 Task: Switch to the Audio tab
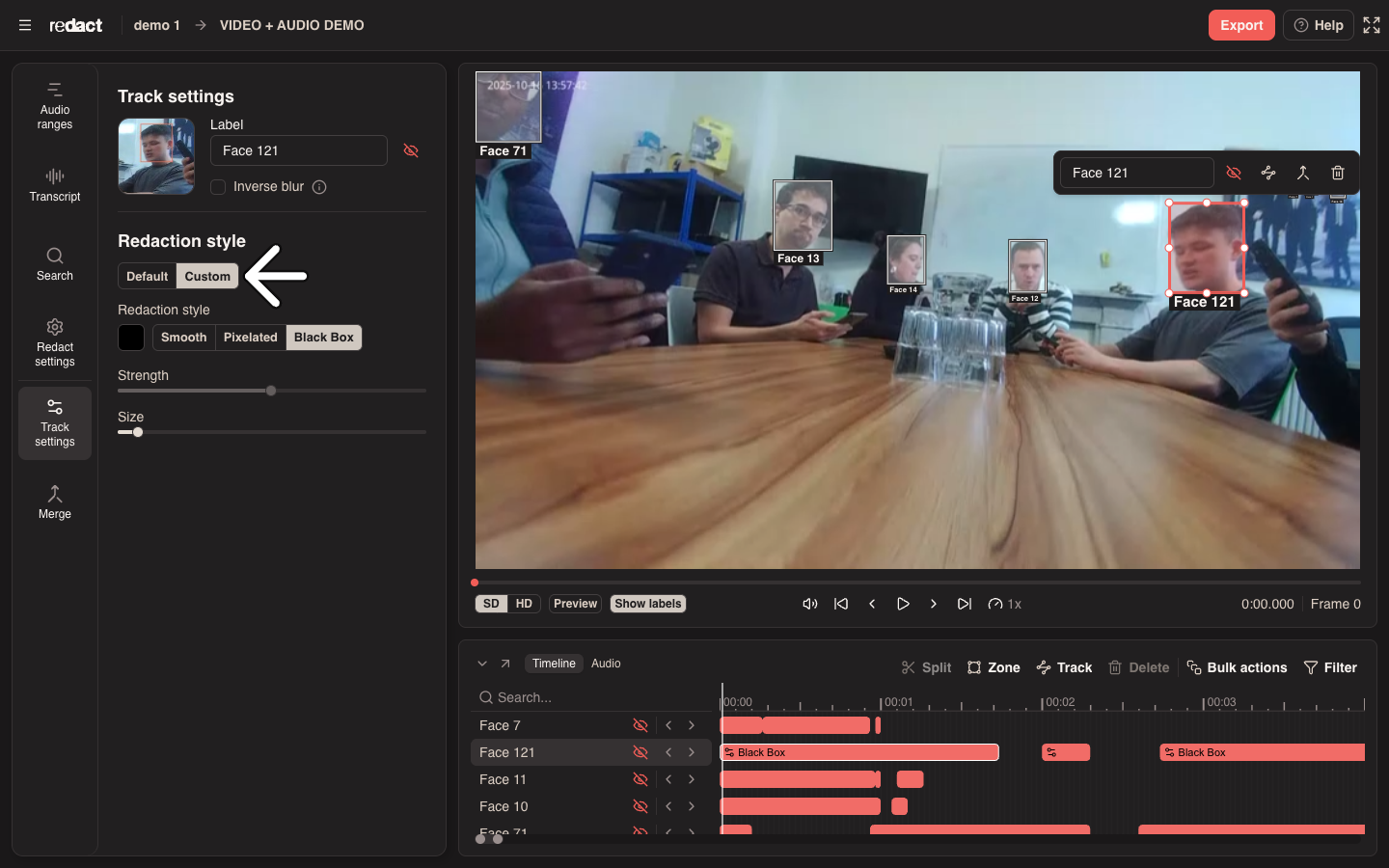[606, 664]
